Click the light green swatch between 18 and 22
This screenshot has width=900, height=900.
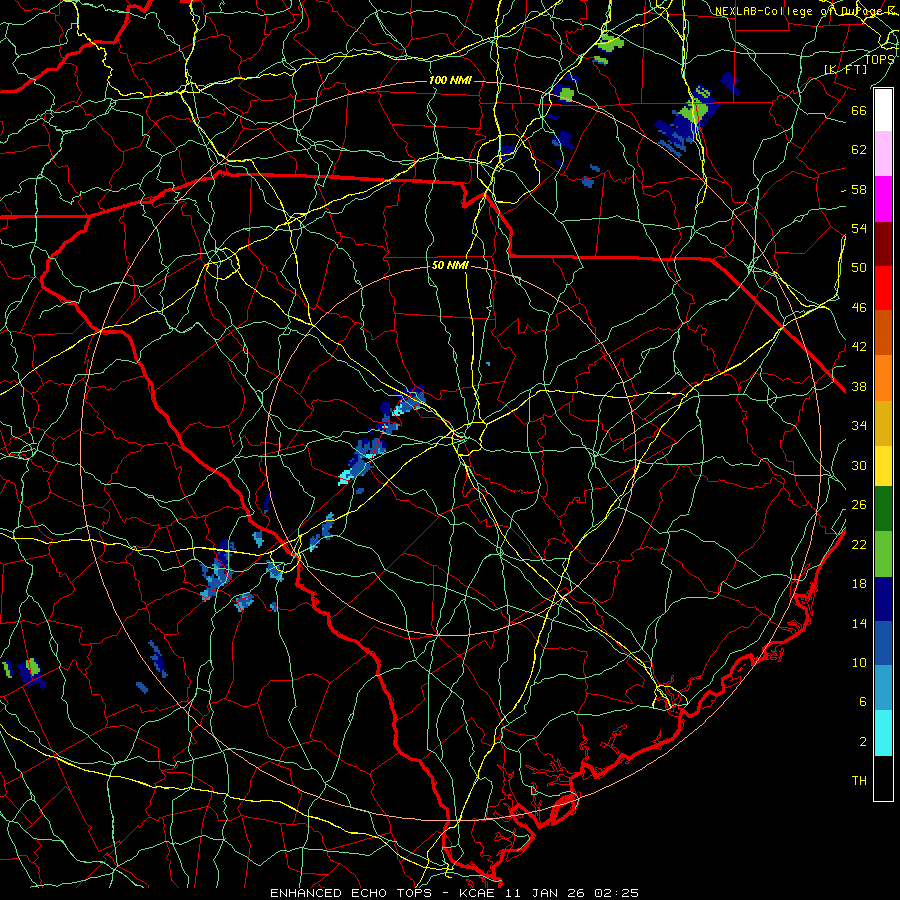[883, 554]
